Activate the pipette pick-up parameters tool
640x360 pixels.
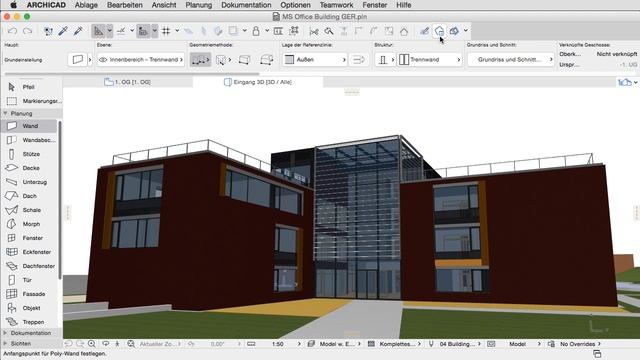pos(63,31)
